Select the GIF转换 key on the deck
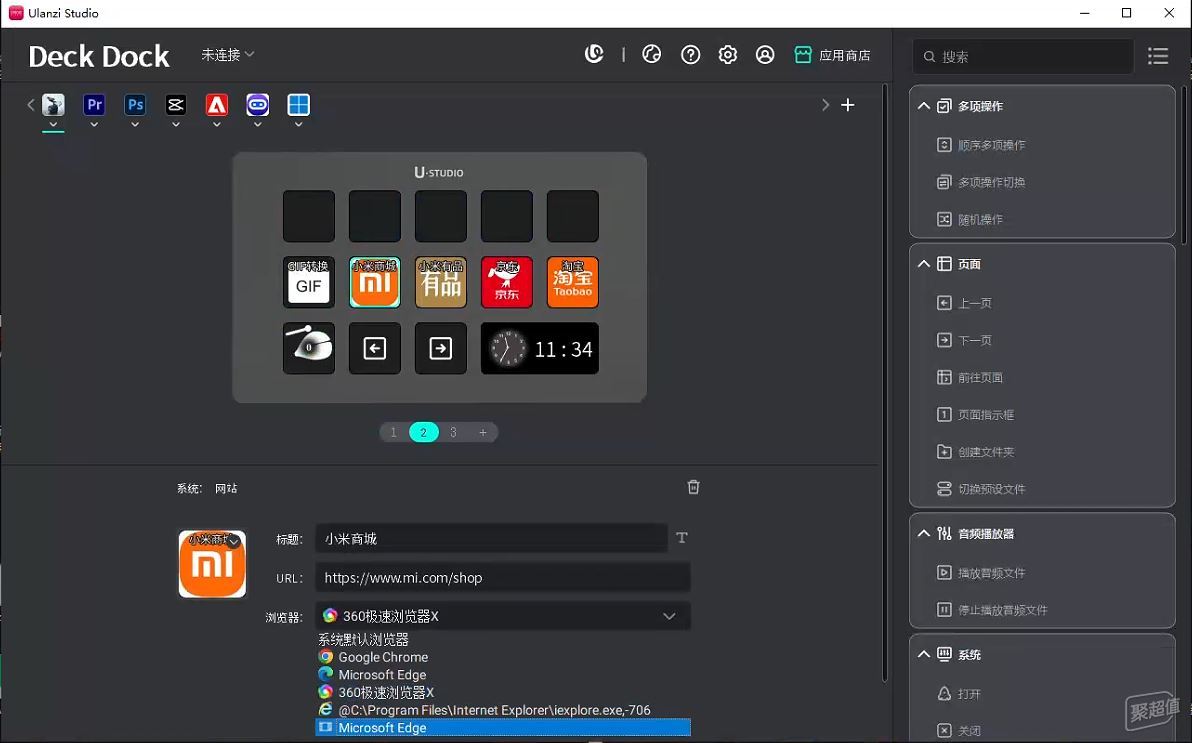Screen dimensions: 1192x743 [309, 282]
